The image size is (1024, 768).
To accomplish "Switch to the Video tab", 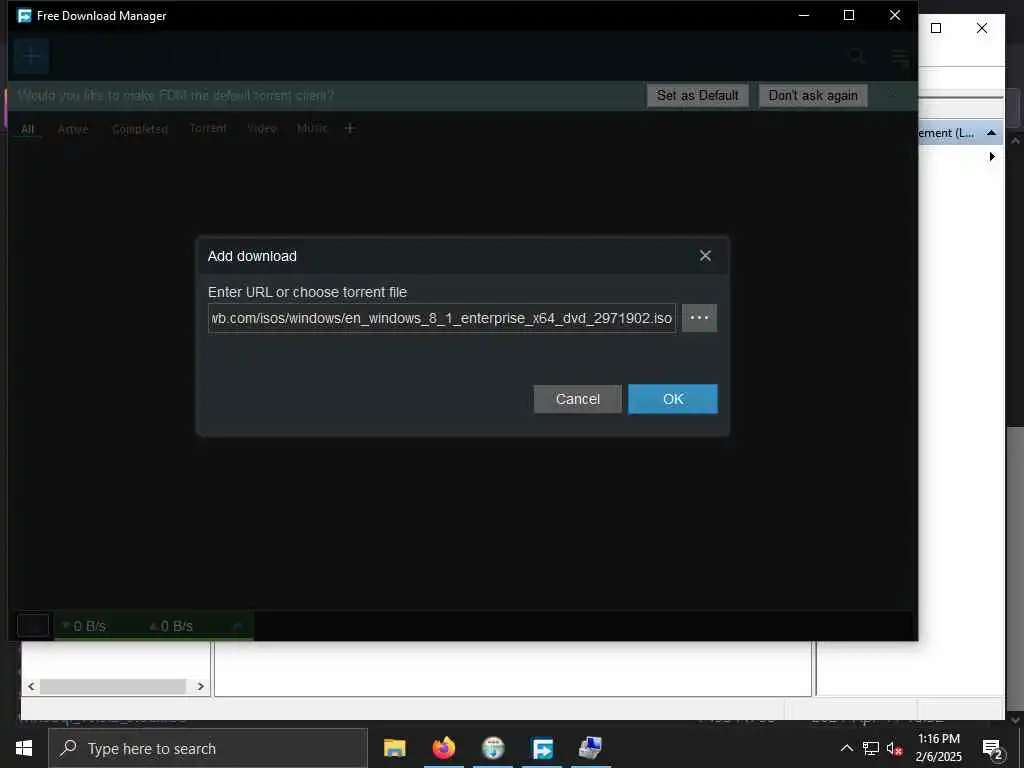I will pos(262,128).
